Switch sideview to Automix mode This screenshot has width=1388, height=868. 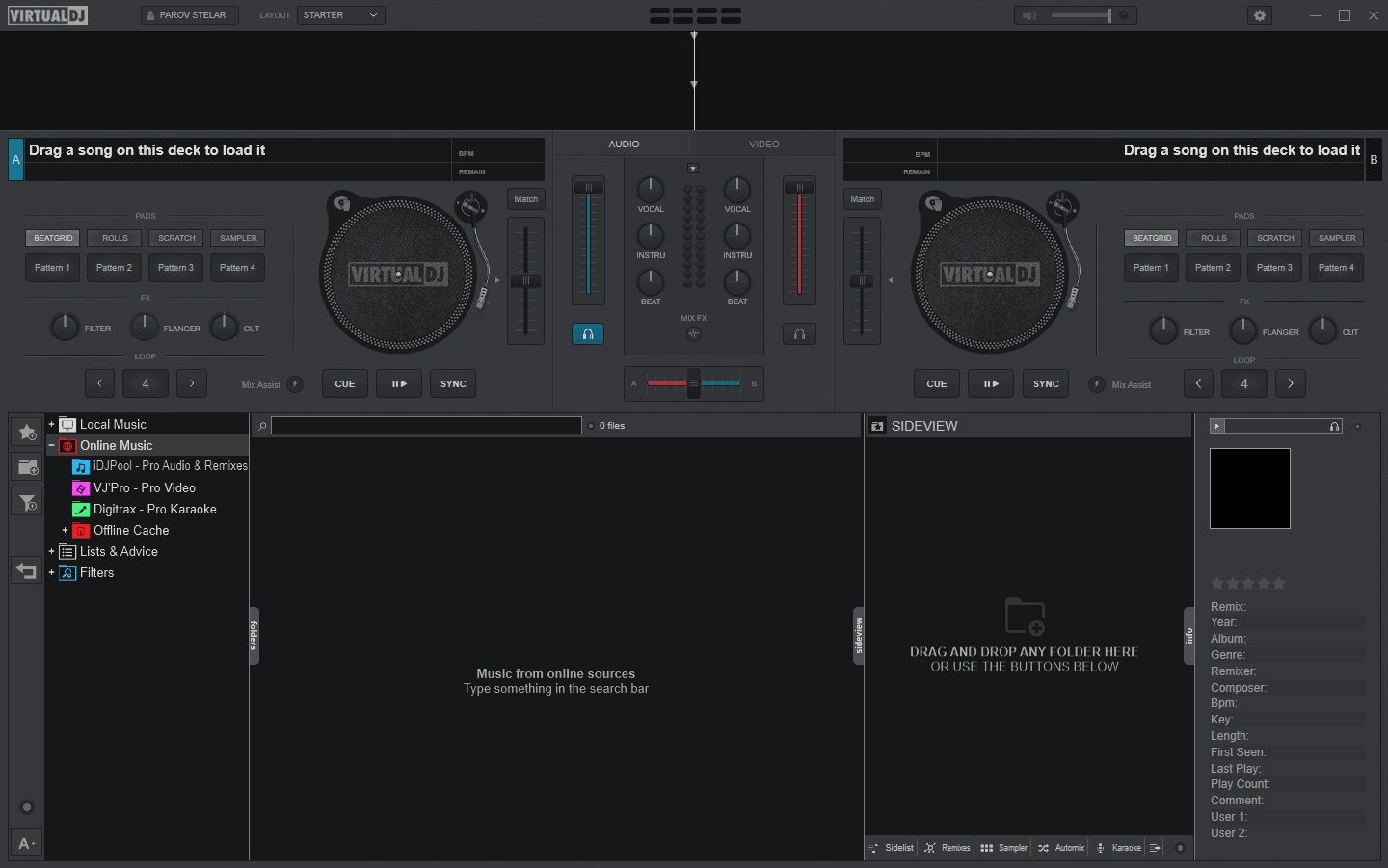[x=1060, y=848]
